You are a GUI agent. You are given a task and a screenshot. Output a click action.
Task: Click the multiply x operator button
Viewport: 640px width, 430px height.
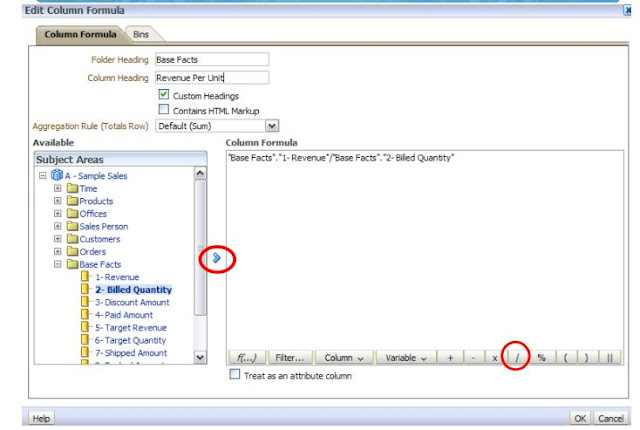pos(495,358)
